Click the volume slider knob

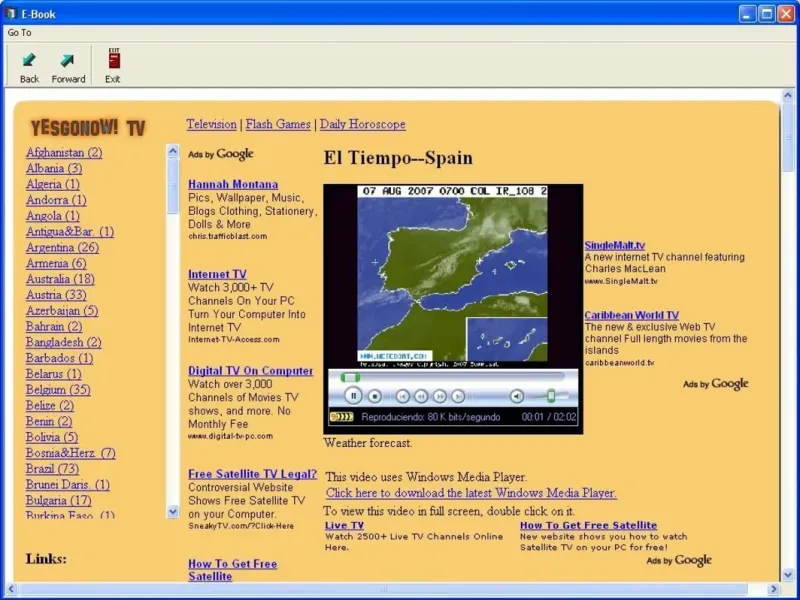pos(551,396)
